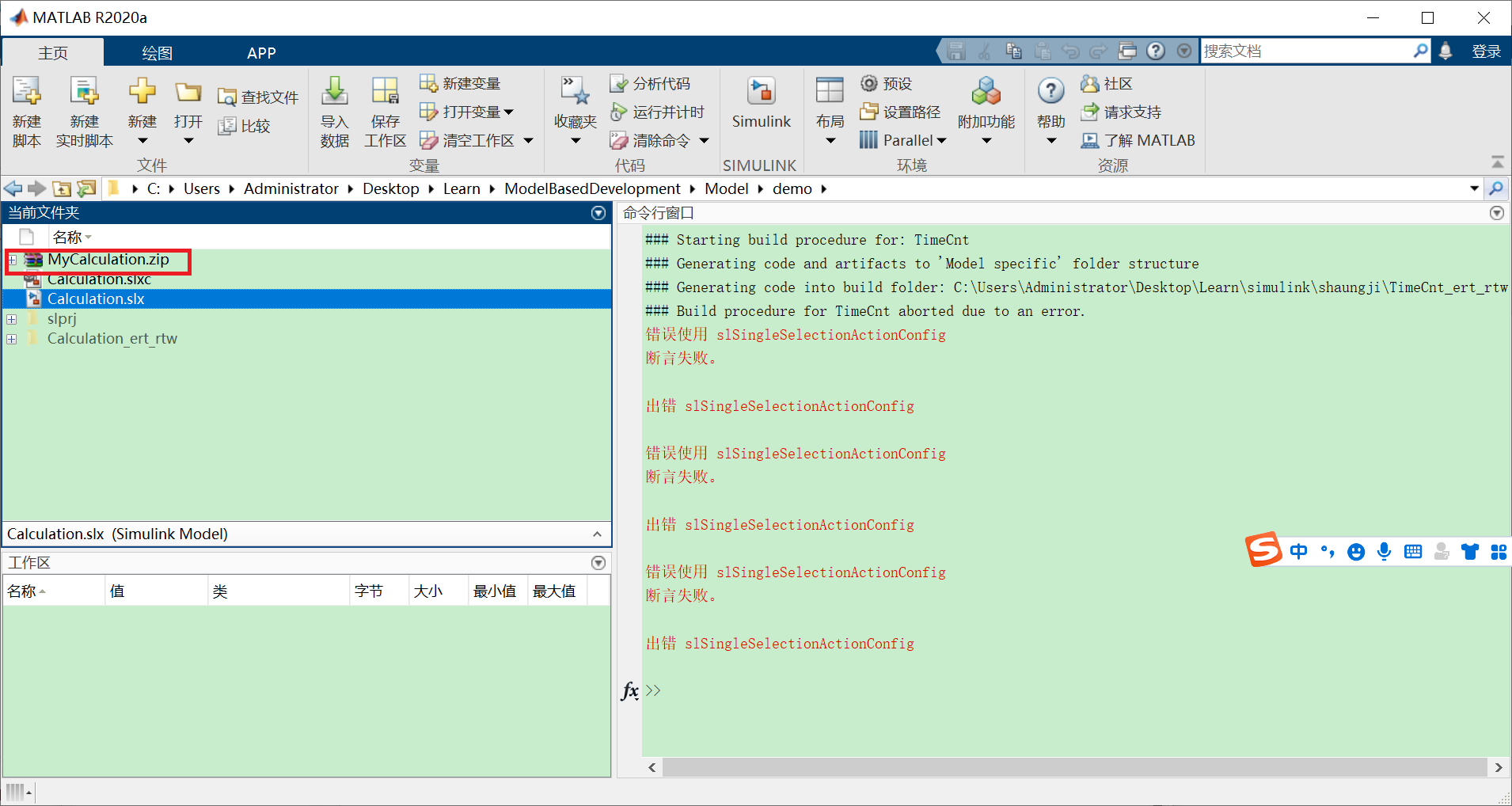
Task: Create a new live script (新建实时脚本)
Action: pos(85,112)
